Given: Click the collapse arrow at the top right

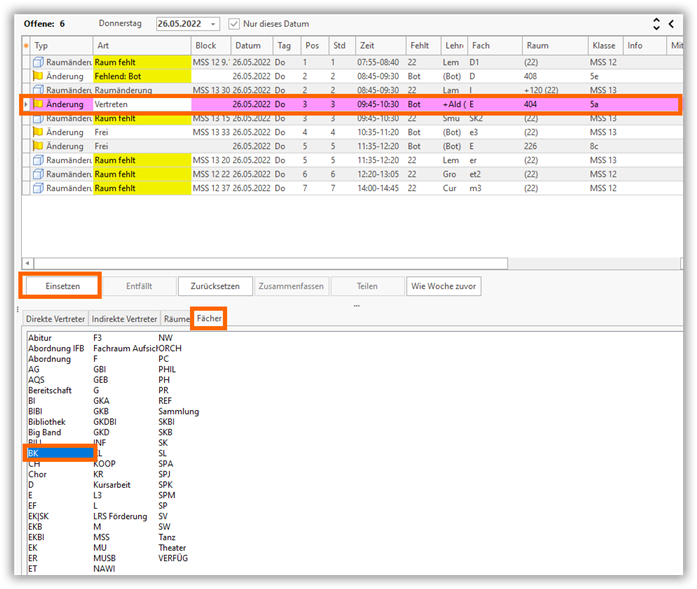Looking at the screenshot, I should click(x=672, y=23).
